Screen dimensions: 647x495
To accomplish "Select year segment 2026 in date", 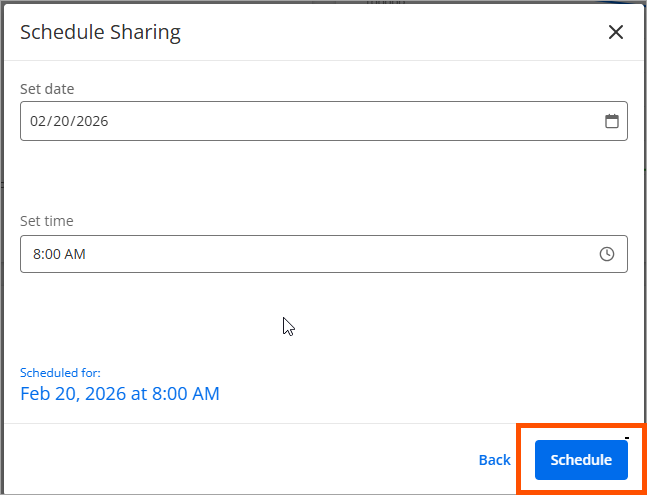I will pyautogui.click(x=90, y=122).
